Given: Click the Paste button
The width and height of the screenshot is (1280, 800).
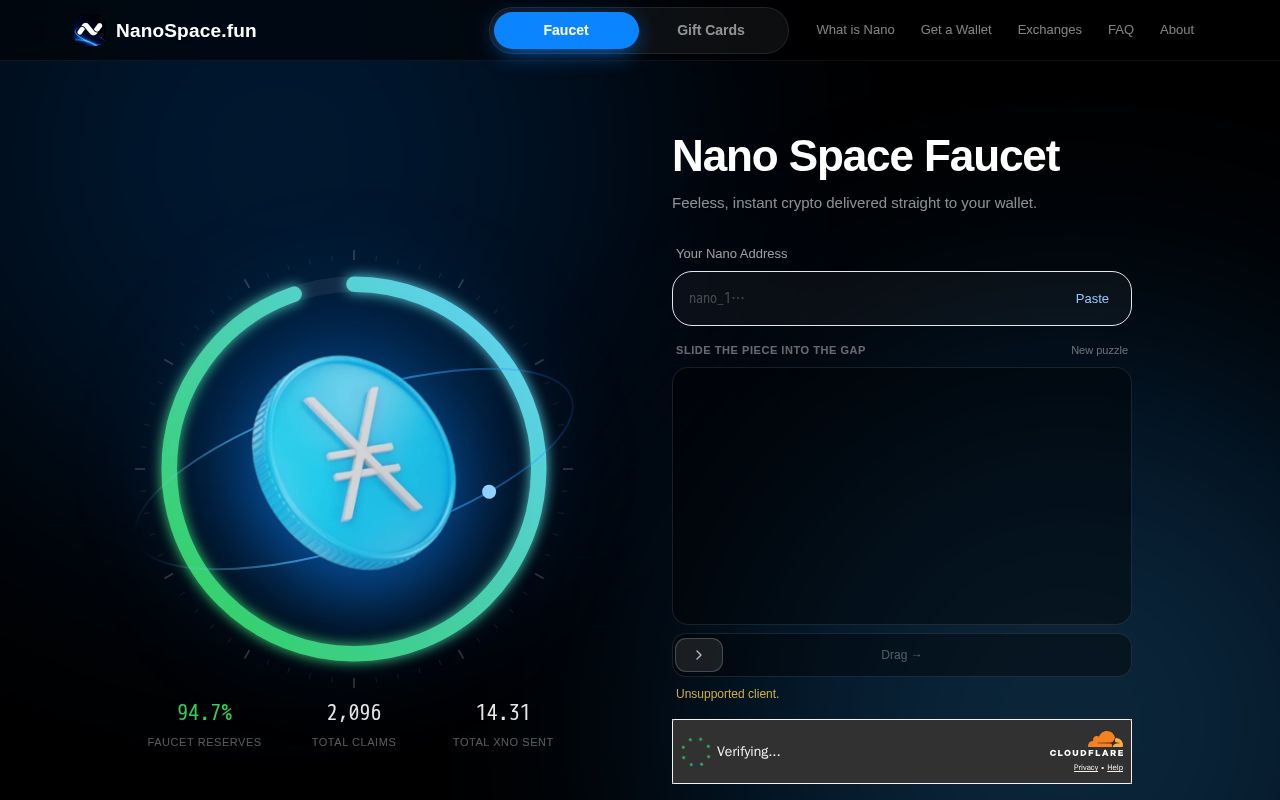Looking at the screenshot, I should point(1092,298).
